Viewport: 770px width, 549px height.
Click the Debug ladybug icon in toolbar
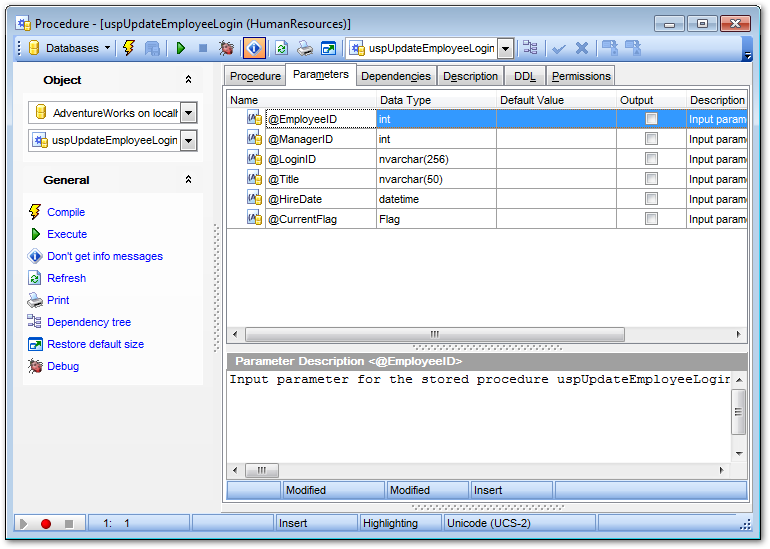click(226, 48)
